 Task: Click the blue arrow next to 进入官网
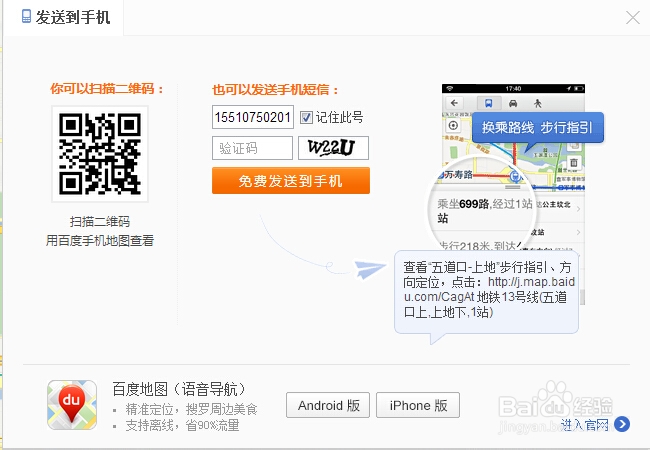click(622, 424)
